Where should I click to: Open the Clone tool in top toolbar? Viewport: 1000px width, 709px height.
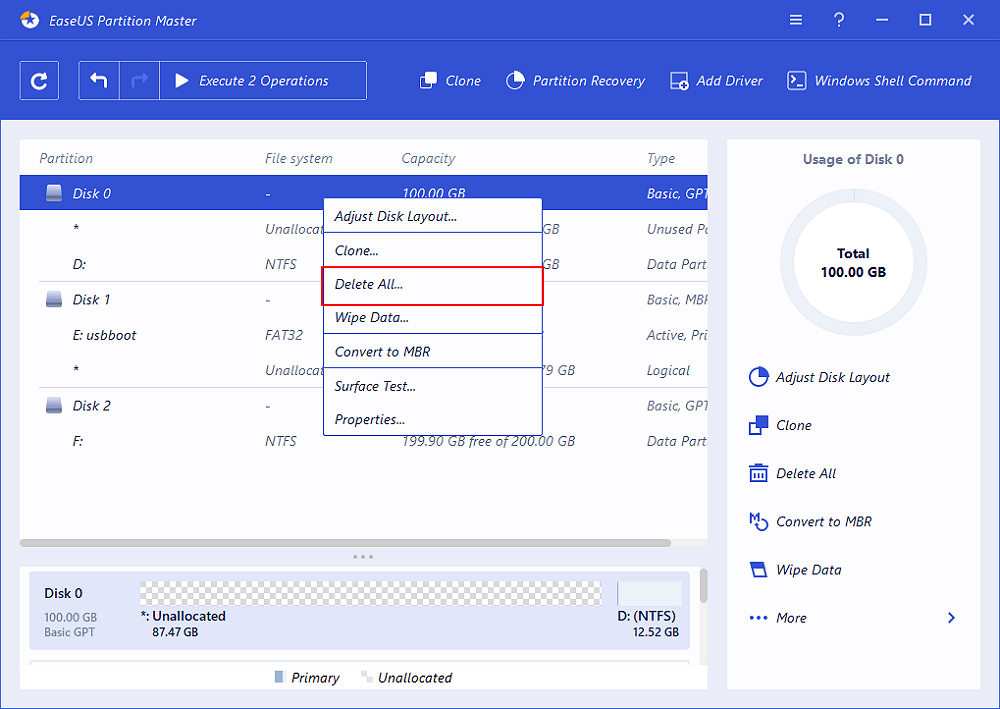[450, 81]
